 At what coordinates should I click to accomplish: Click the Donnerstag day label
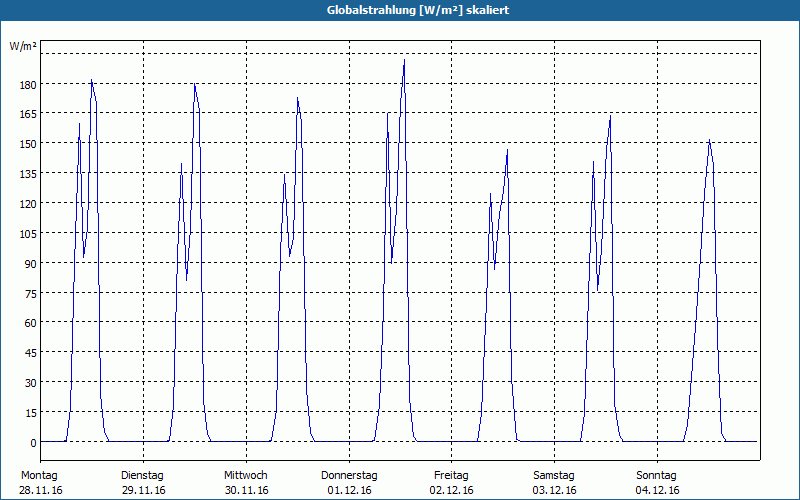(349, 476)
